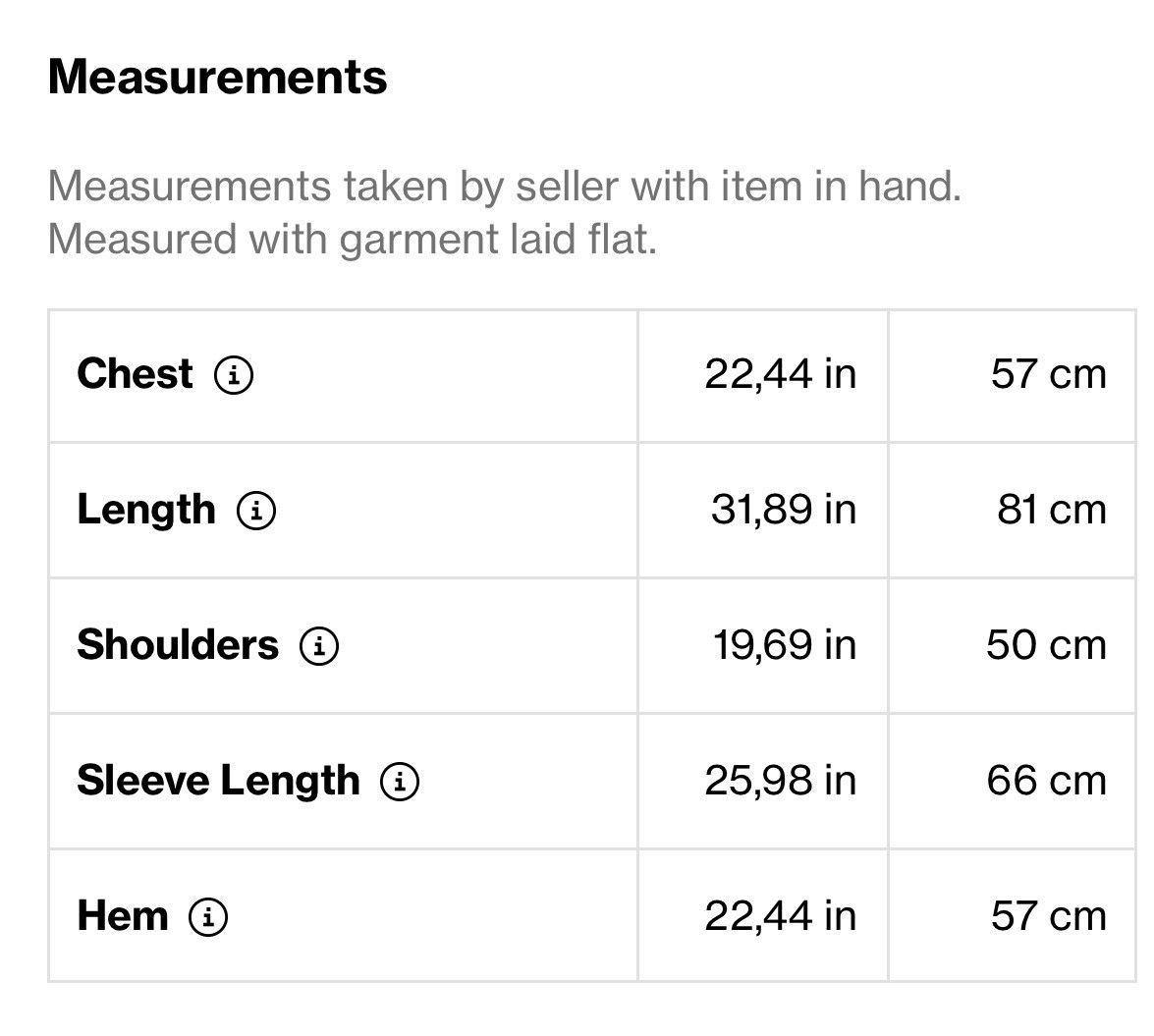
Task: Open the Shoulders measurement info icon
Action: click(319, 645)
